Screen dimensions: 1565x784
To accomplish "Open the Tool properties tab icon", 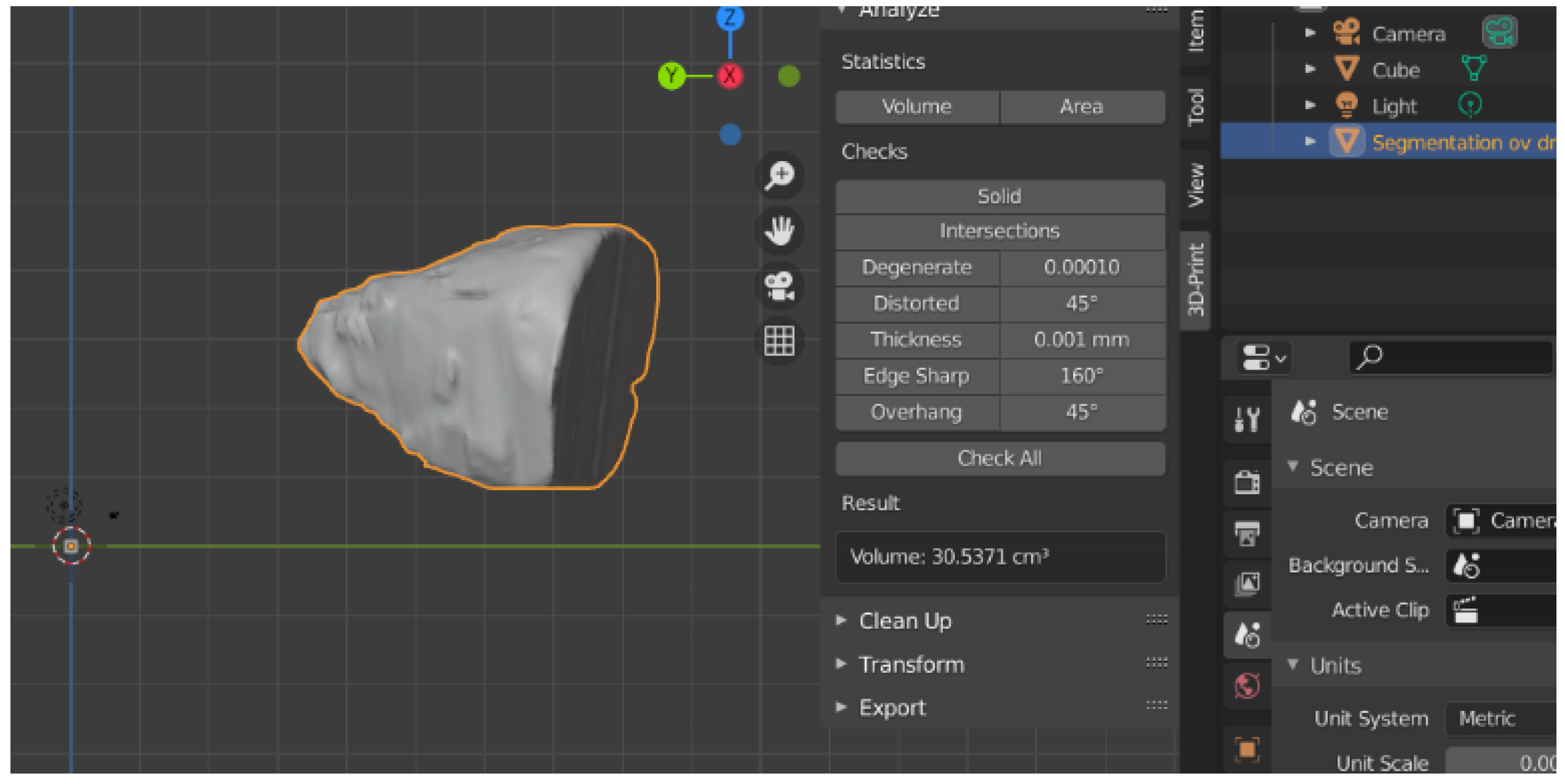I will pos(1247,419).
